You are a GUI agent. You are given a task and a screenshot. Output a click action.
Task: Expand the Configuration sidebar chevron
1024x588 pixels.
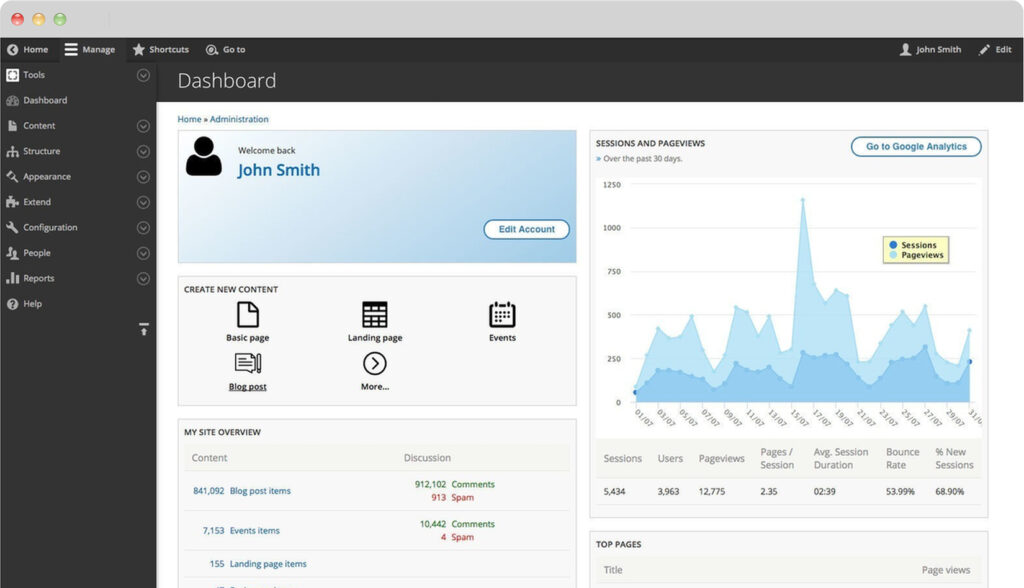(x=143, y=228)
